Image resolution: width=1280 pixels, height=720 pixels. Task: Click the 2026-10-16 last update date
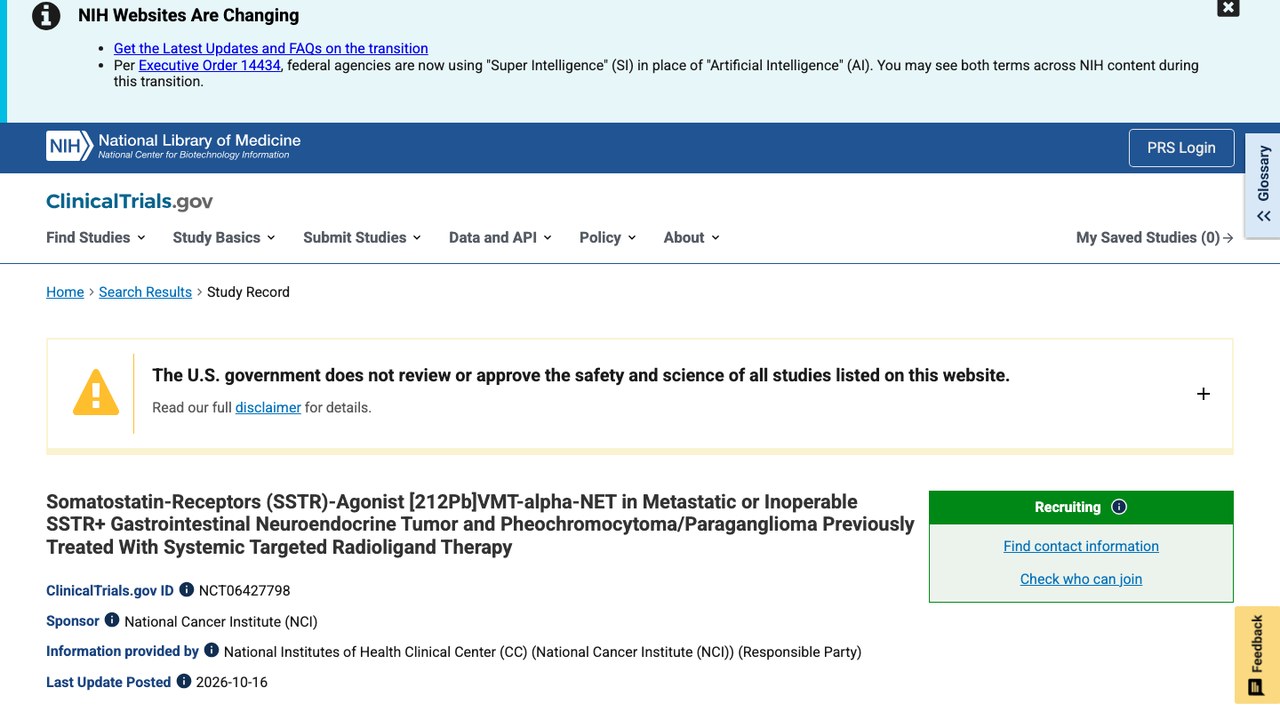[x=232, y=682]
